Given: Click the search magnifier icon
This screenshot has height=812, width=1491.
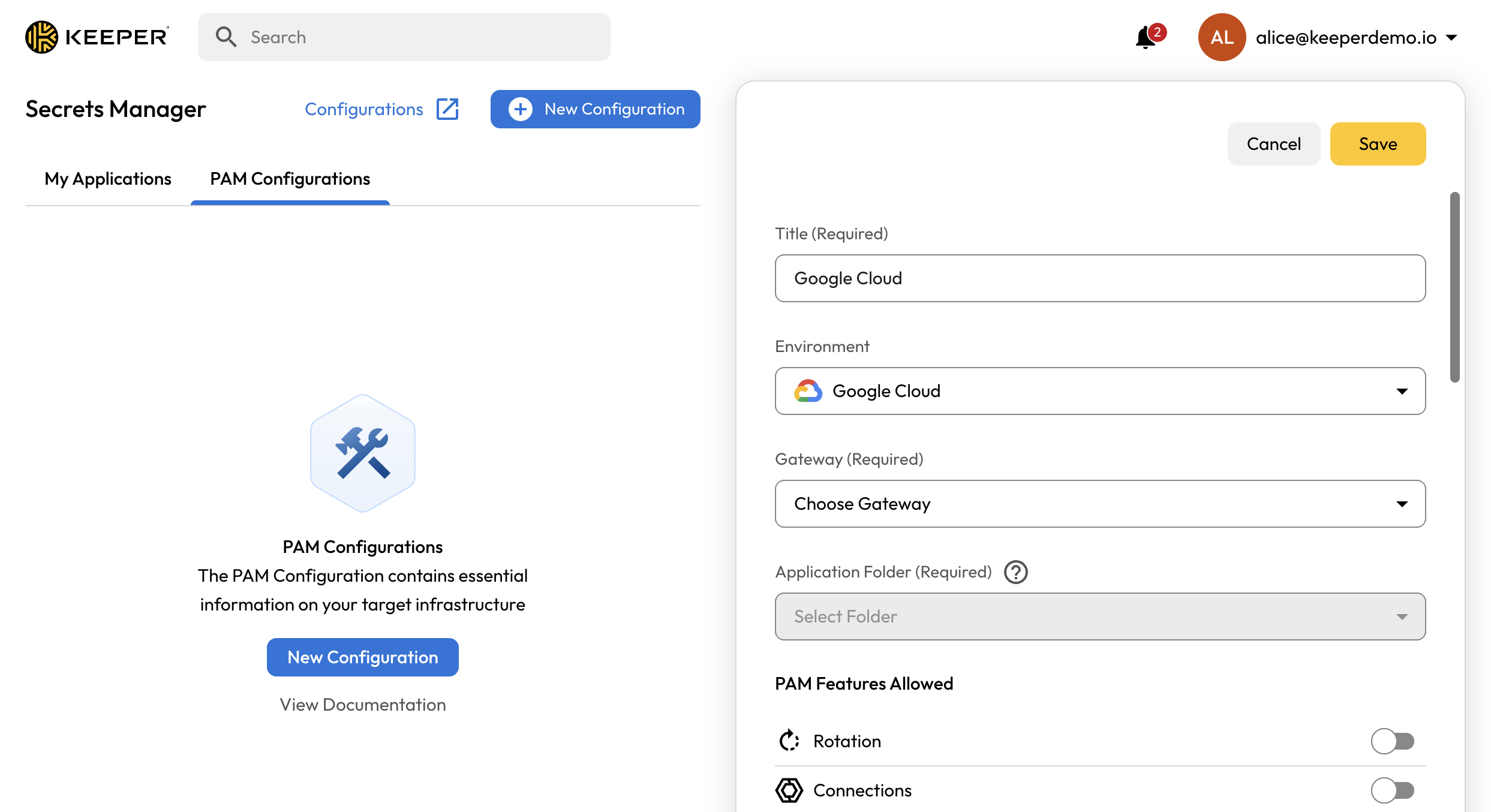Looking at the screenshot, I should click(226, 37).
